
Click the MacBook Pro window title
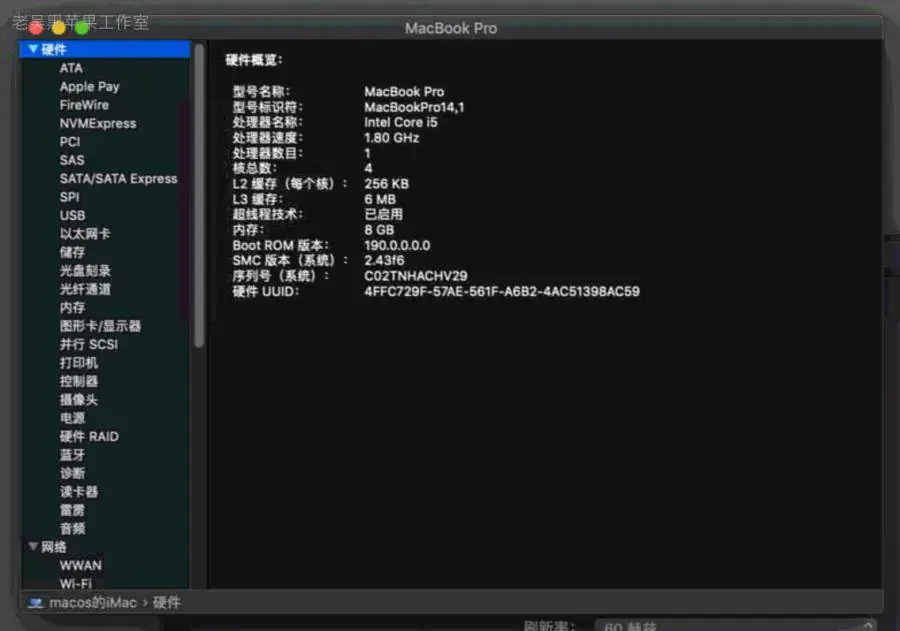451,28
